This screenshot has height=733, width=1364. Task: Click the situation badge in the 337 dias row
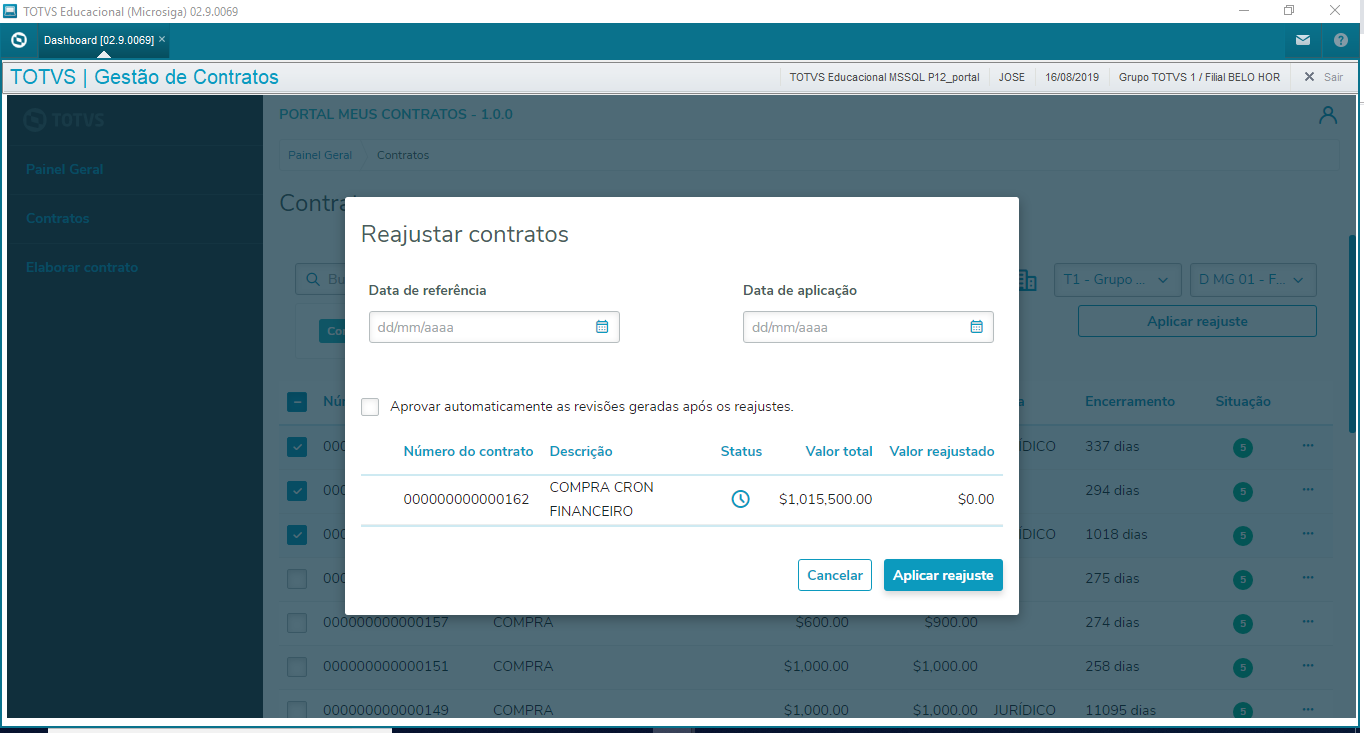click(x=1243, y=448)
